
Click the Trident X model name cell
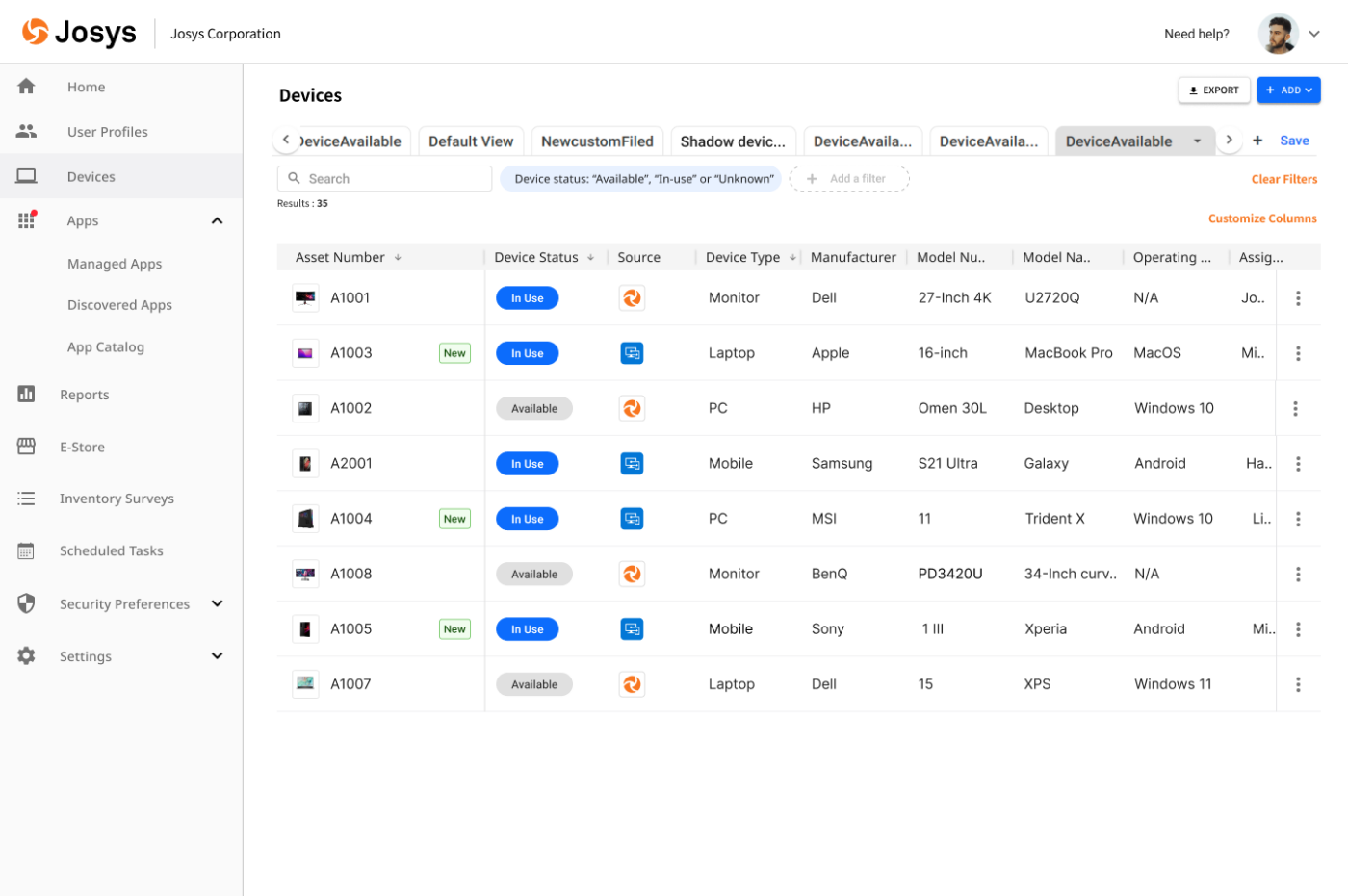1054,519
